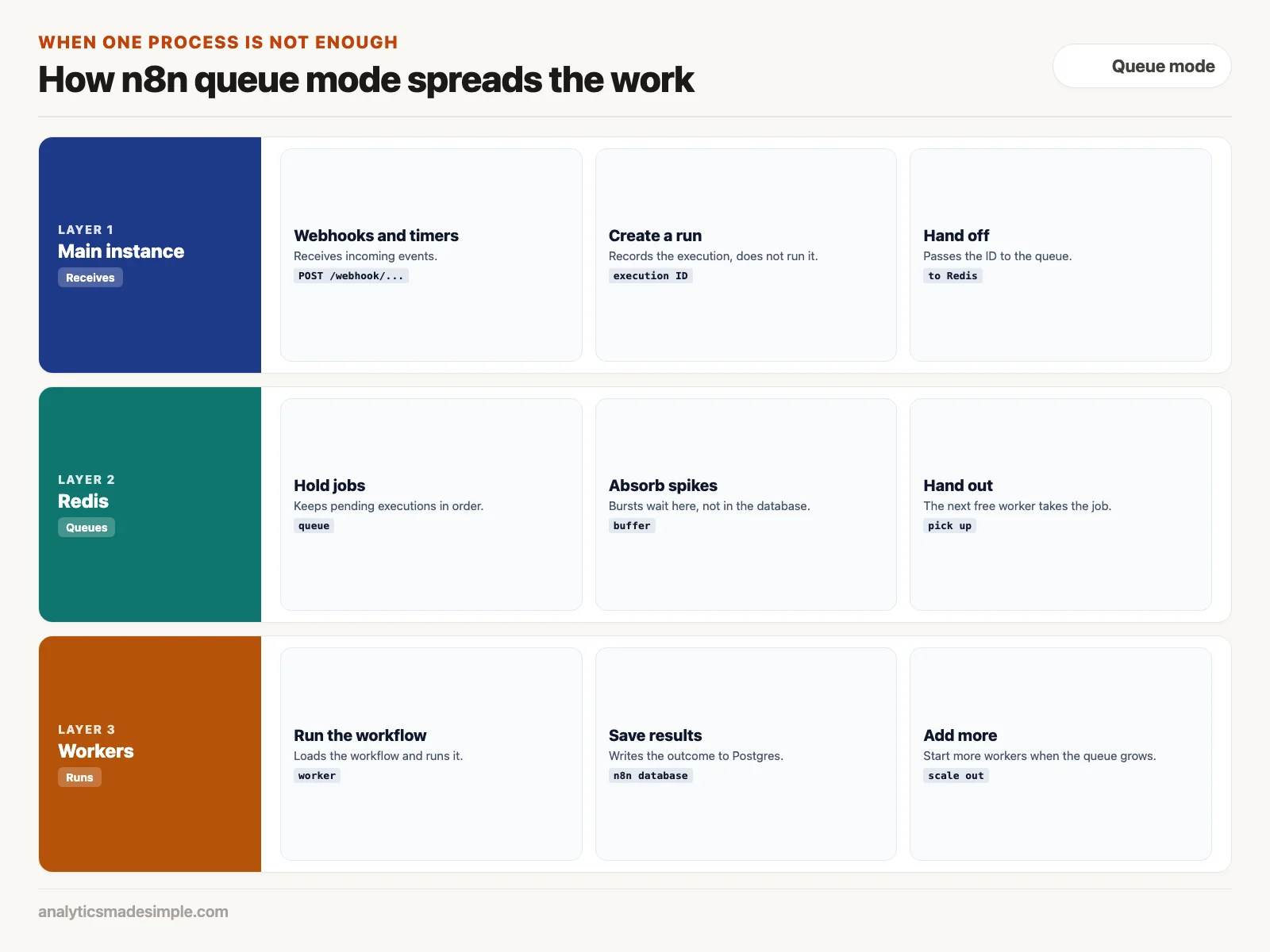Viewport: 1270px width, 952px height.
Task: Click the LAYER 2 label
Action: [87, 480]
